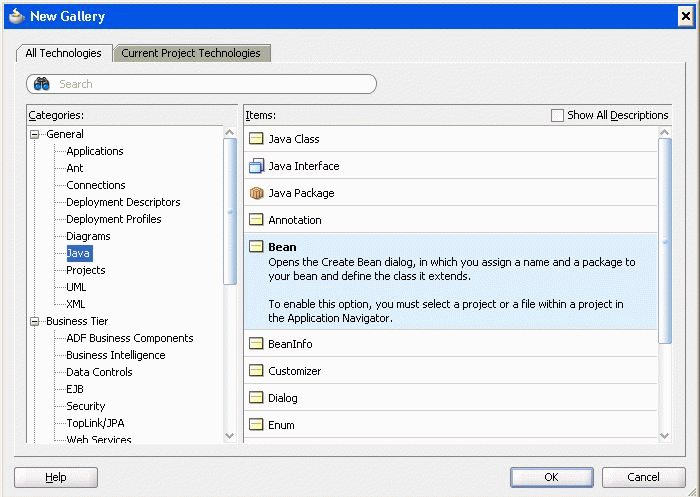
Task: Click the Annotation item icon
Action: pyautogui.click(x=256, y=220)
